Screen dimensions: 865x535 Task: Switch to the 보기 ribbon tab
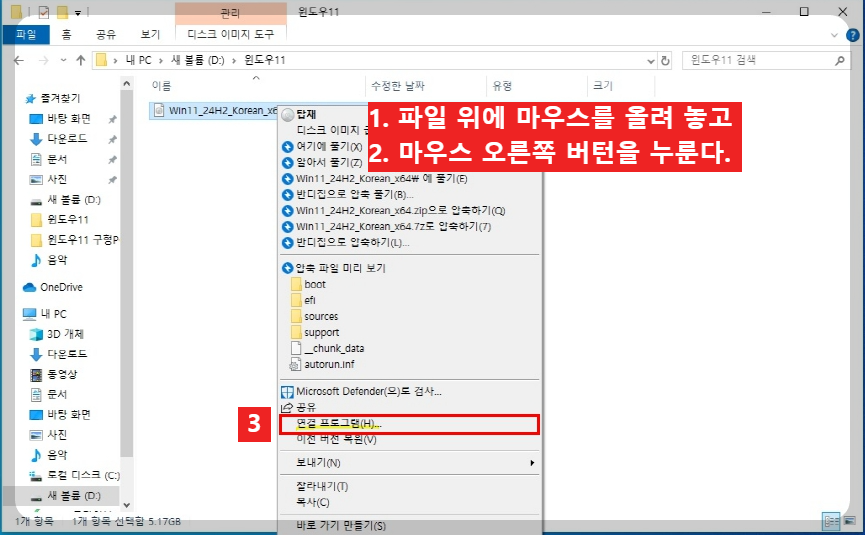coord(150,34)
